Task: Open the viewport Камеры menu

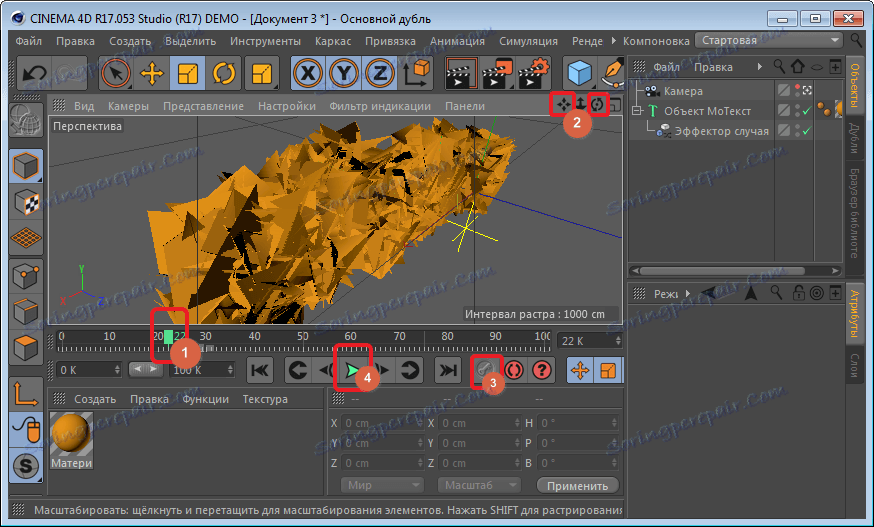Action: [x=128, y=106]
